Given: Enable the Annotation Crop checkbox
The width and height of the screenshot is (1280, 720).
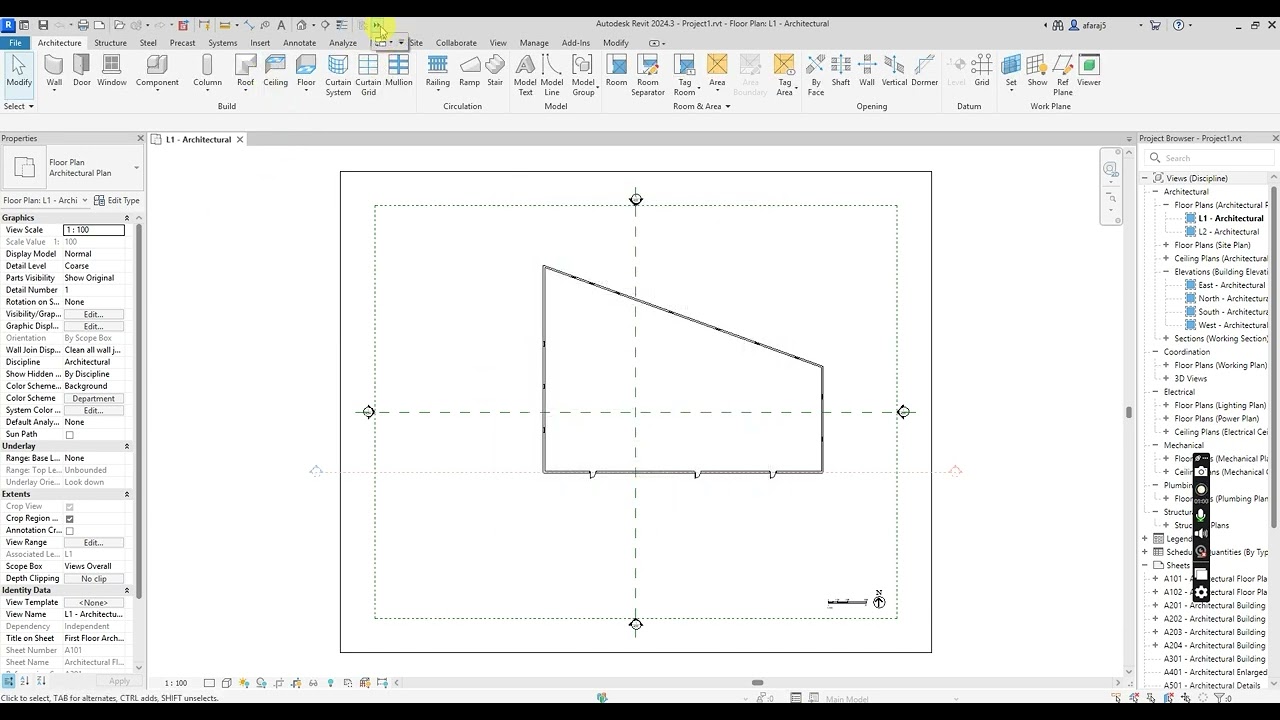Looking at the screenshot, I should pos(69,531).
